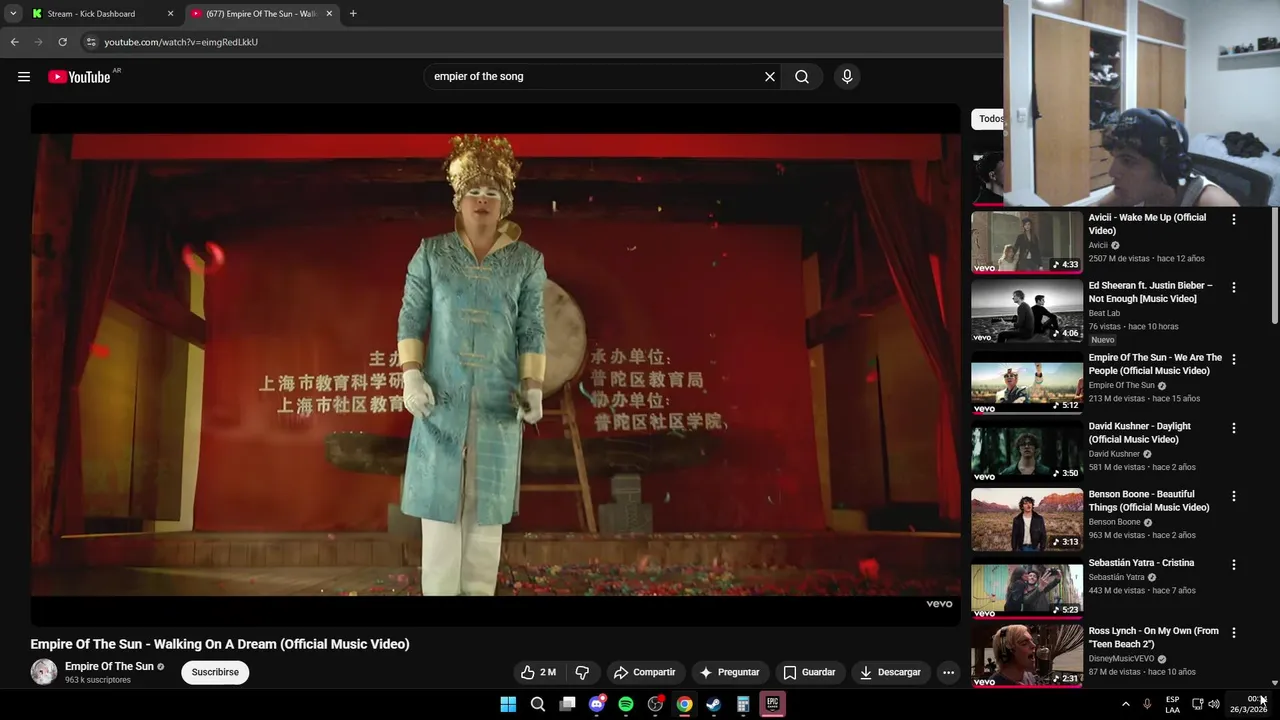Open Empire Of The Sun channel avatar
The image size is (1280, 720).
(44, 672)
